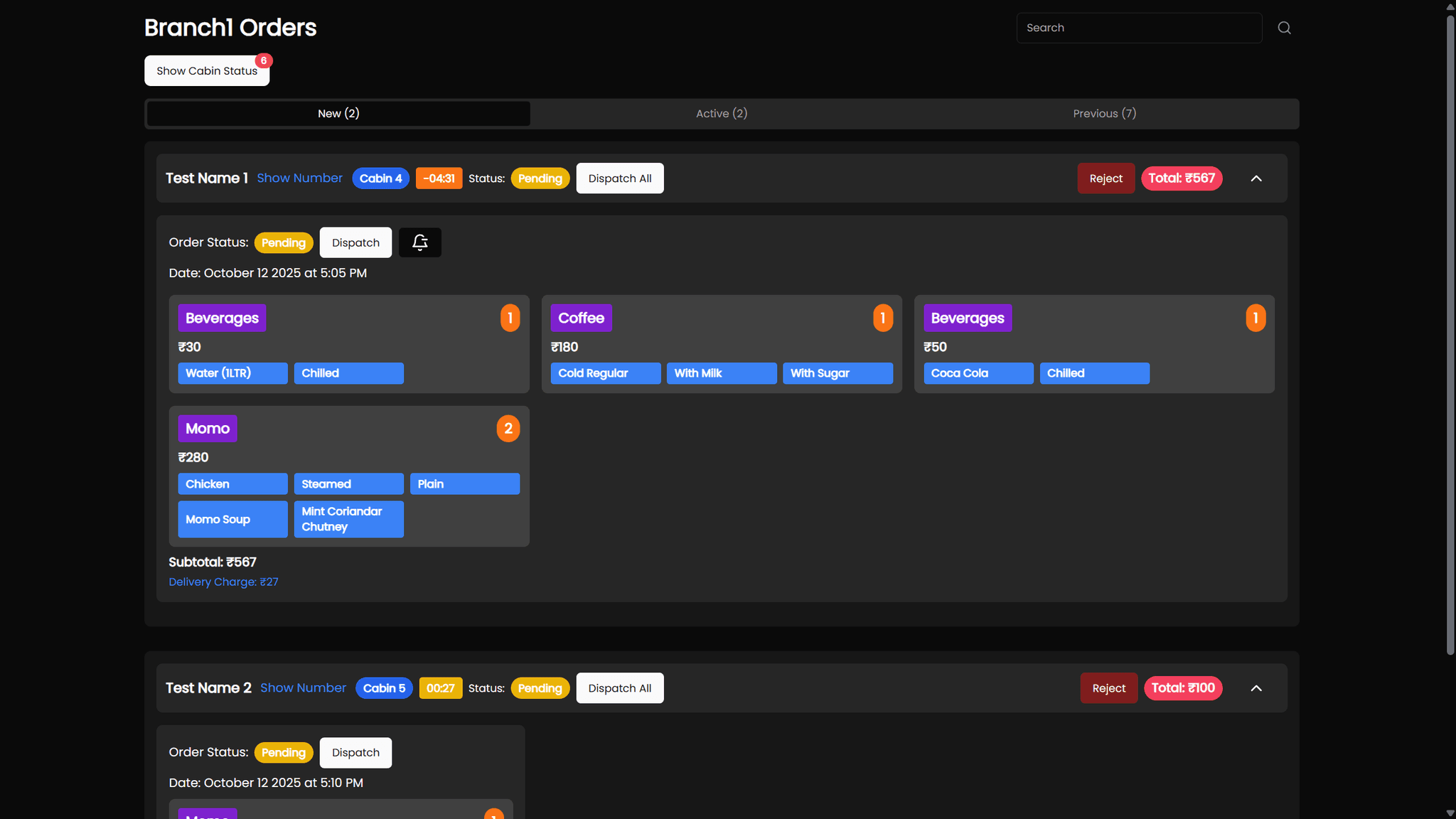Collapse the Test Name 1 order card

(x=1256, y=178)
